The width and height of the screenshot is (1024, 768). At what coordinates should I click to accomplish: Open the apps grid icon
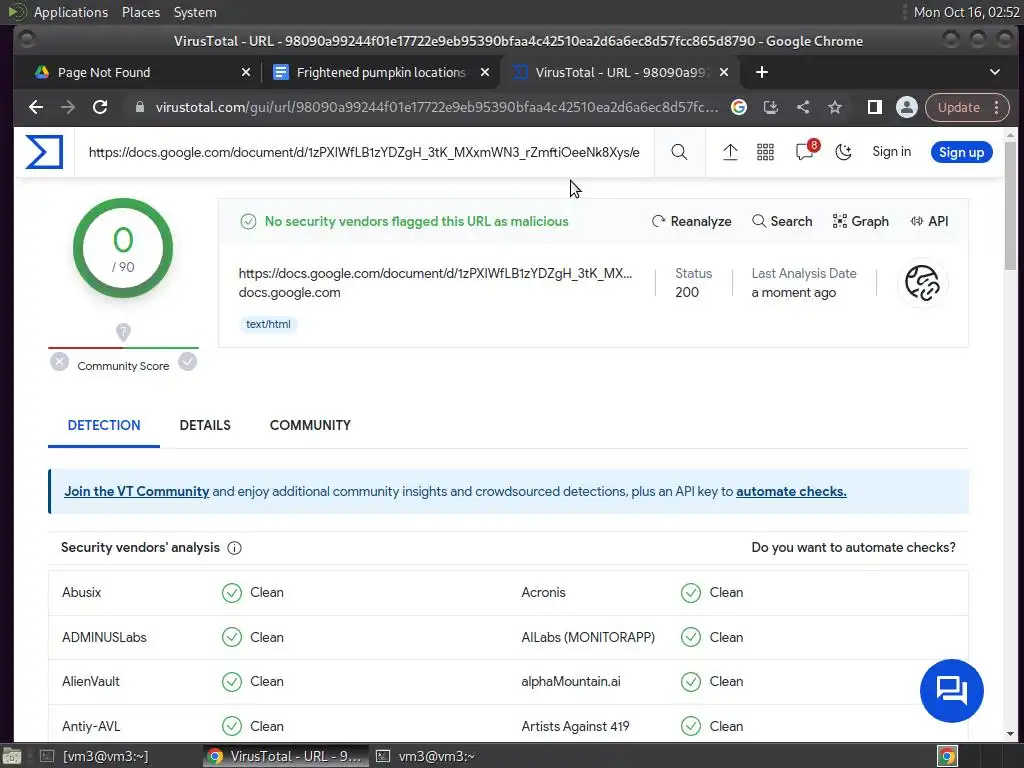[765, 152]
